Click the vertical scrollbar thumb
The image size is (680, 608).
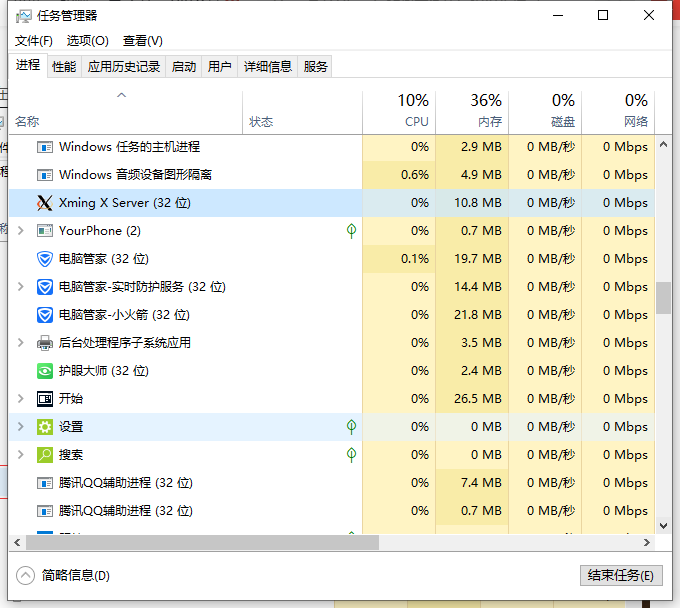click(x=663, y=298)
